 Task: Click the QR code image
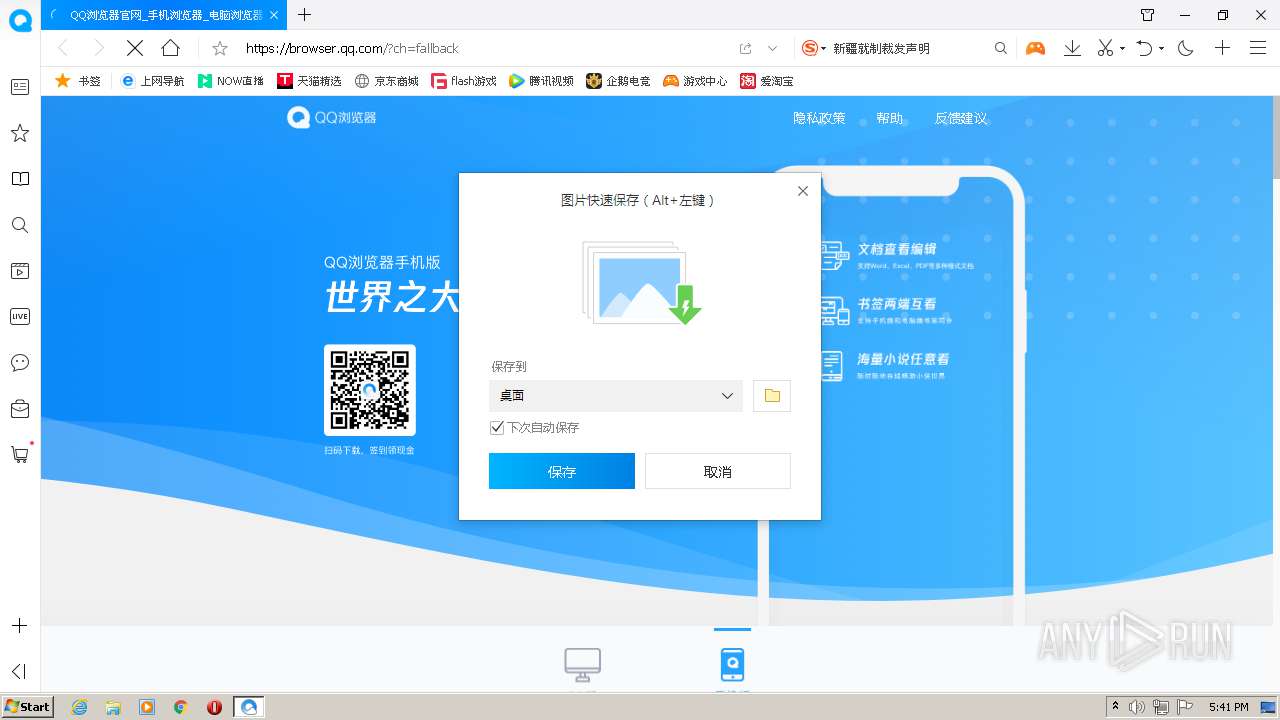coord(370,390)
